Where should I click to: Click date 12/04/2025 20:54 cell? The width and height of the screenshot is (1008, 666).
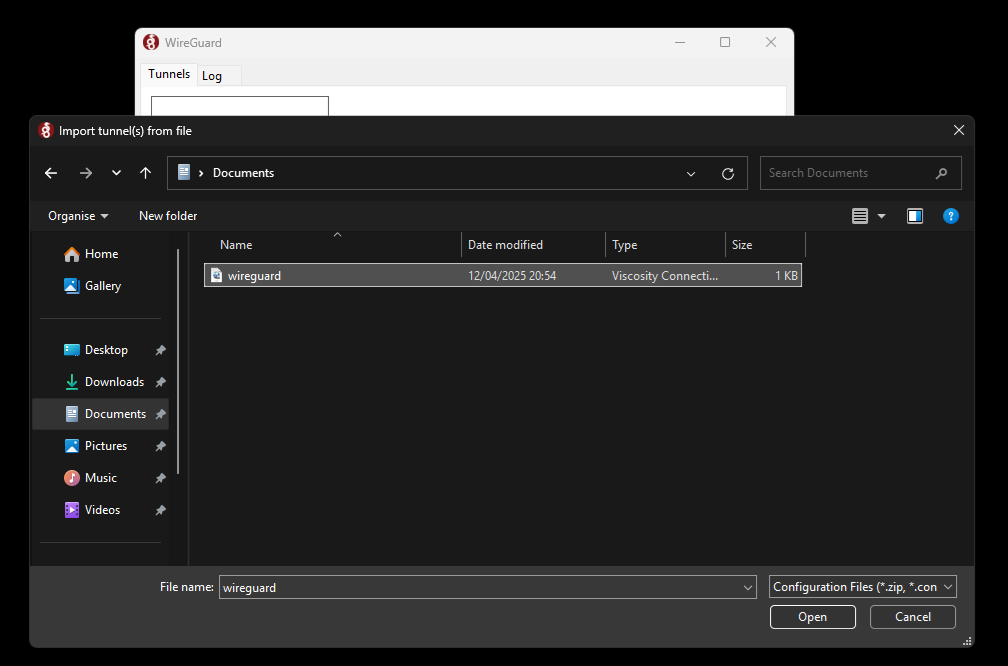(512, 276)
